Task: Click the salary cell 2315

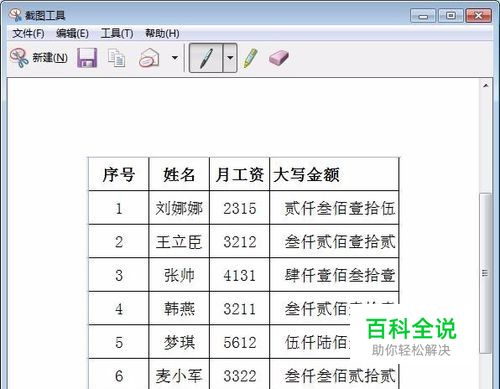Action: pos(239,208)
